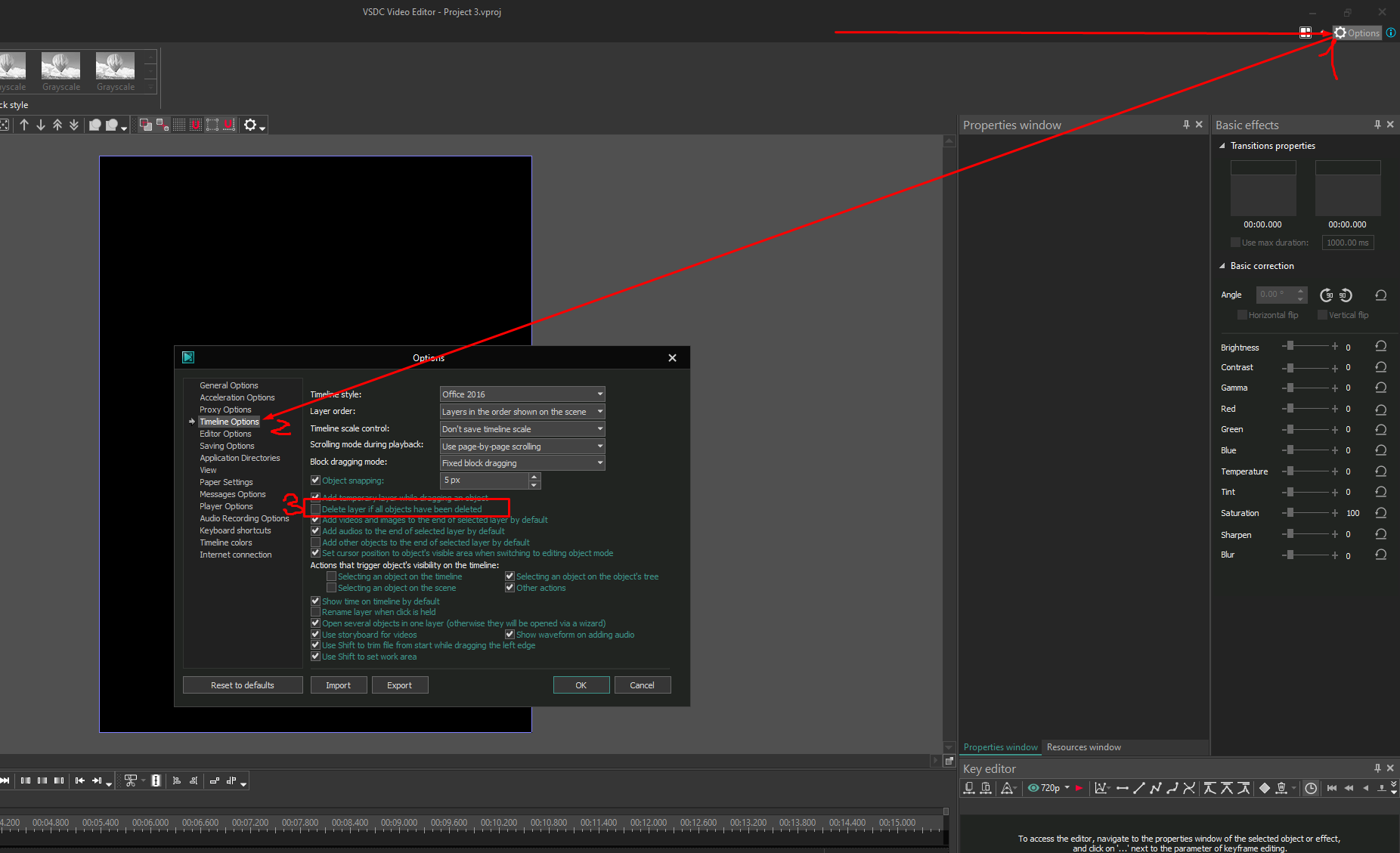Click the Blur slider handle
The height and width of the screenshot is (853, 1400).
[1290, 555]
